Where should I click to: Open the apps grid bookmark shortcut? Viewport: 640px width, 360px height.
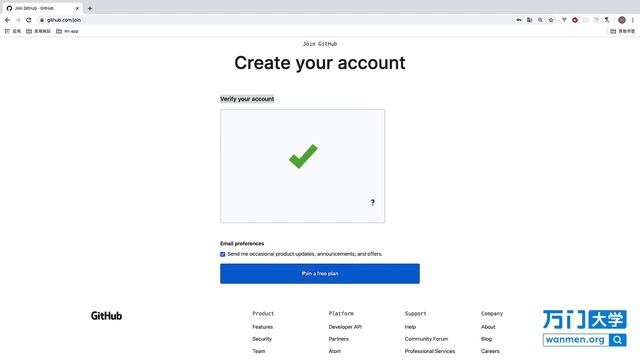(x=12, y=31)
